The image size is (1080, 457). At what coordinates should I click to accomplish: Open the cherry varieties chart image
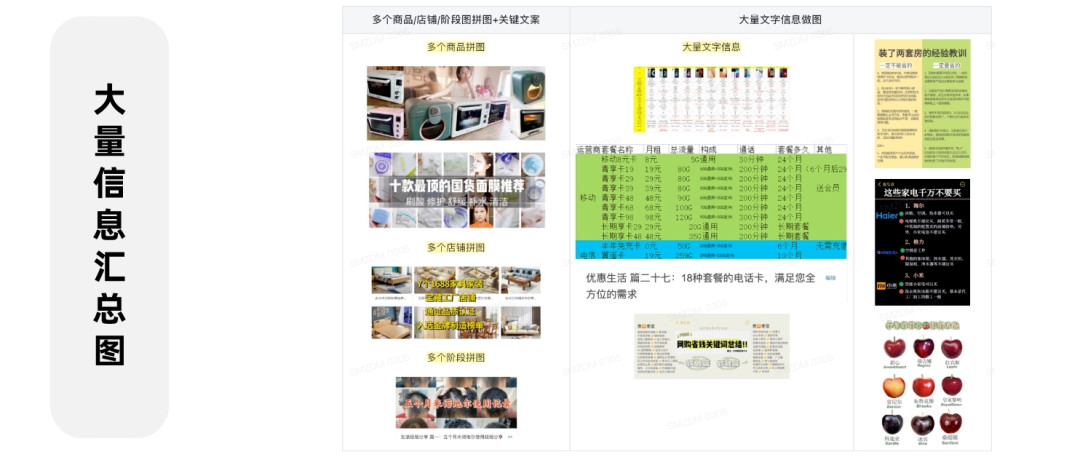(x=922, y=383)
